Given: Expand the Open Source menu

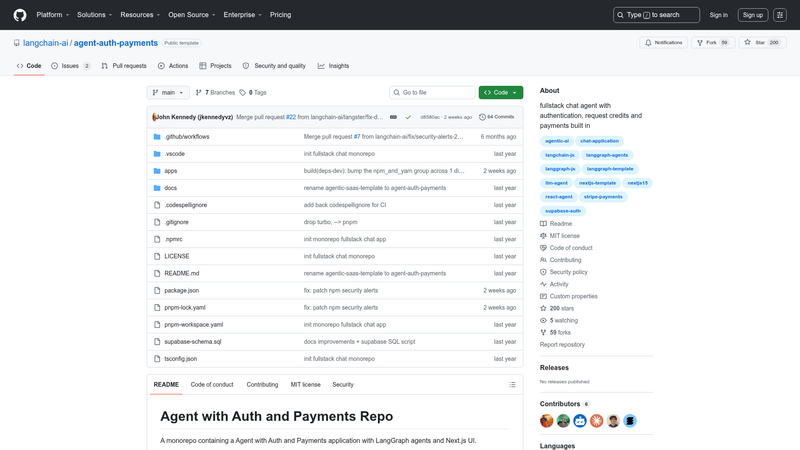Looking at the screenshot, I should 192,15.
